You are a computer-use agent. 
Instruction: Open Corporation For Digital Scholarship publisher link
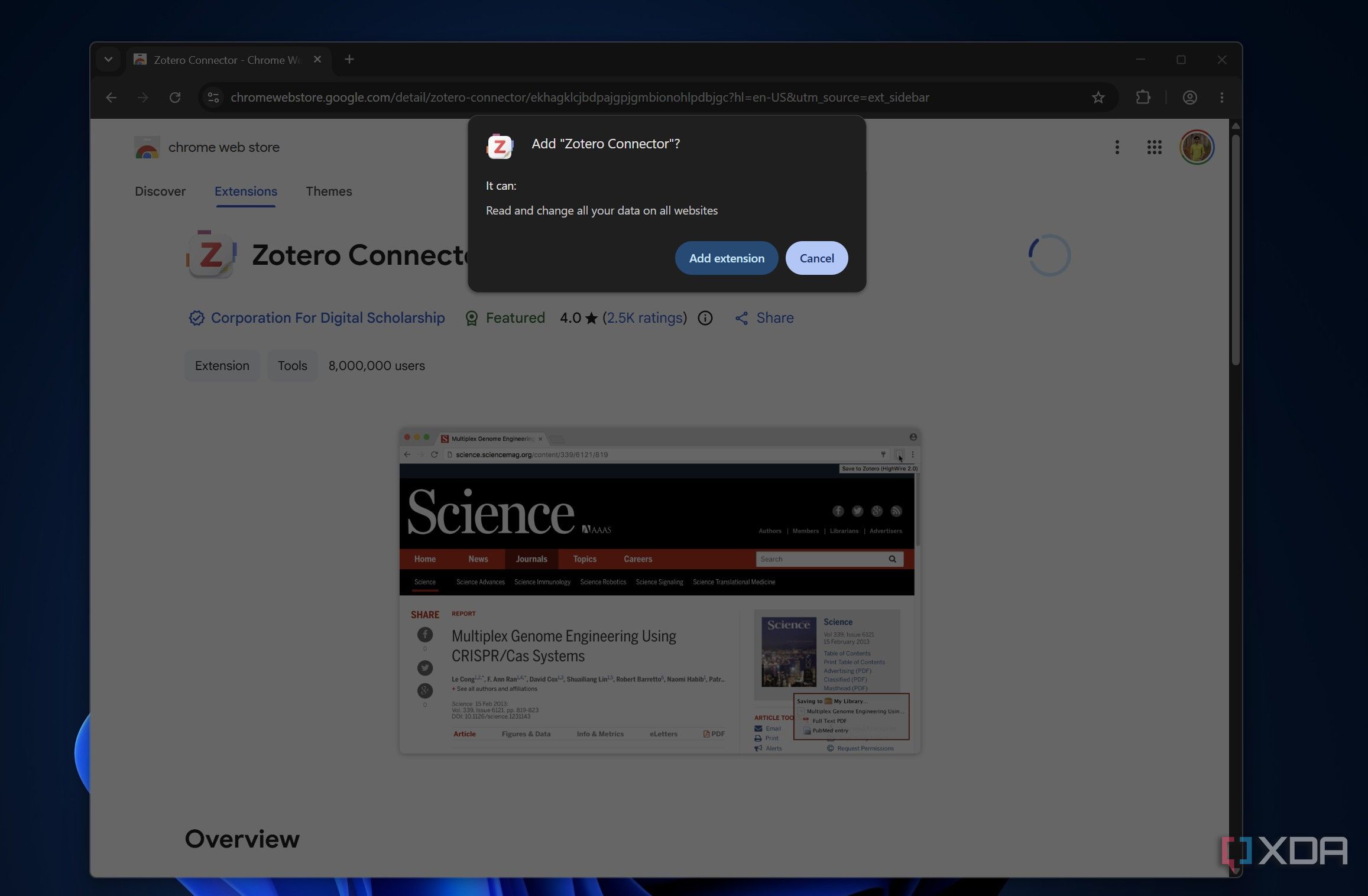tap(328, 318)
